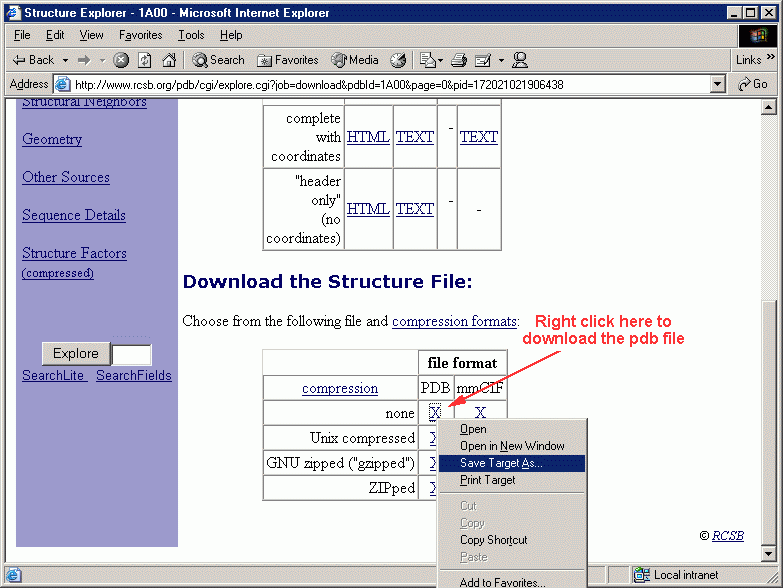Open the Other Sources sidebar link
Viewport: 783px width, 588px height.
click(66, 177)
